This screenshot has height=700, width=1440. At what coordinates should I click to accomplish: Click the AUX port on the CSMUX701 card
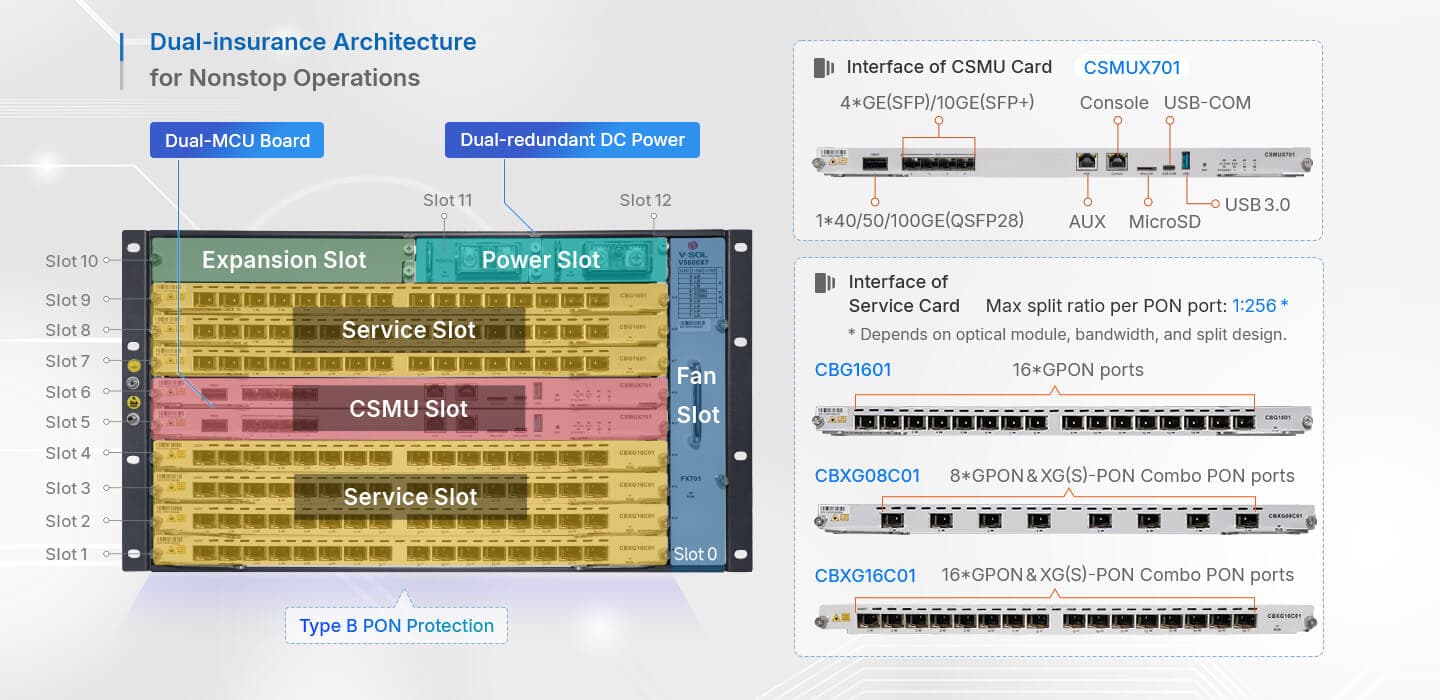point(1087,162)
